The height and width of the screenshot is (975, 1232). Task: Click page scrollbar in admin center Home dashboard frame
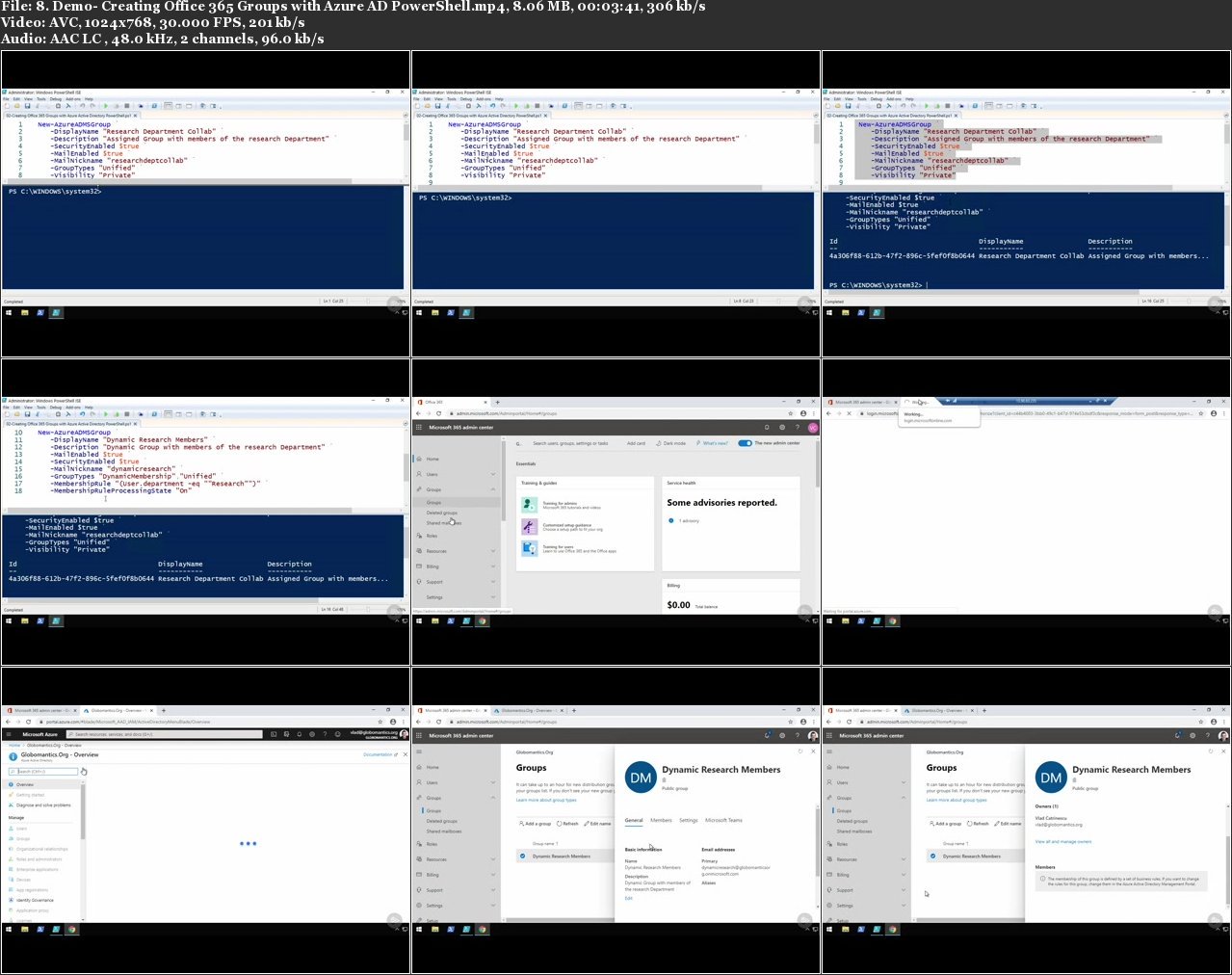pos(817,464)
